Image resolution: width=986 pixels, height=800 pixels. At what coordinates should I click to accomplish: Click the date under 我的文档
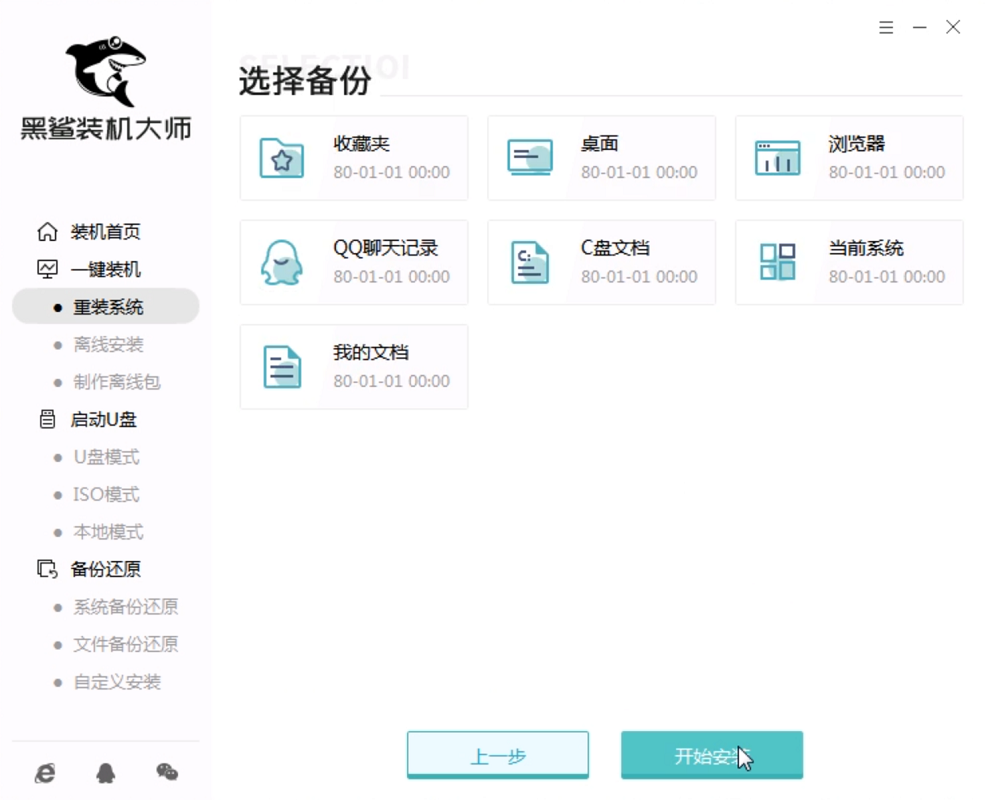point(392,381)
